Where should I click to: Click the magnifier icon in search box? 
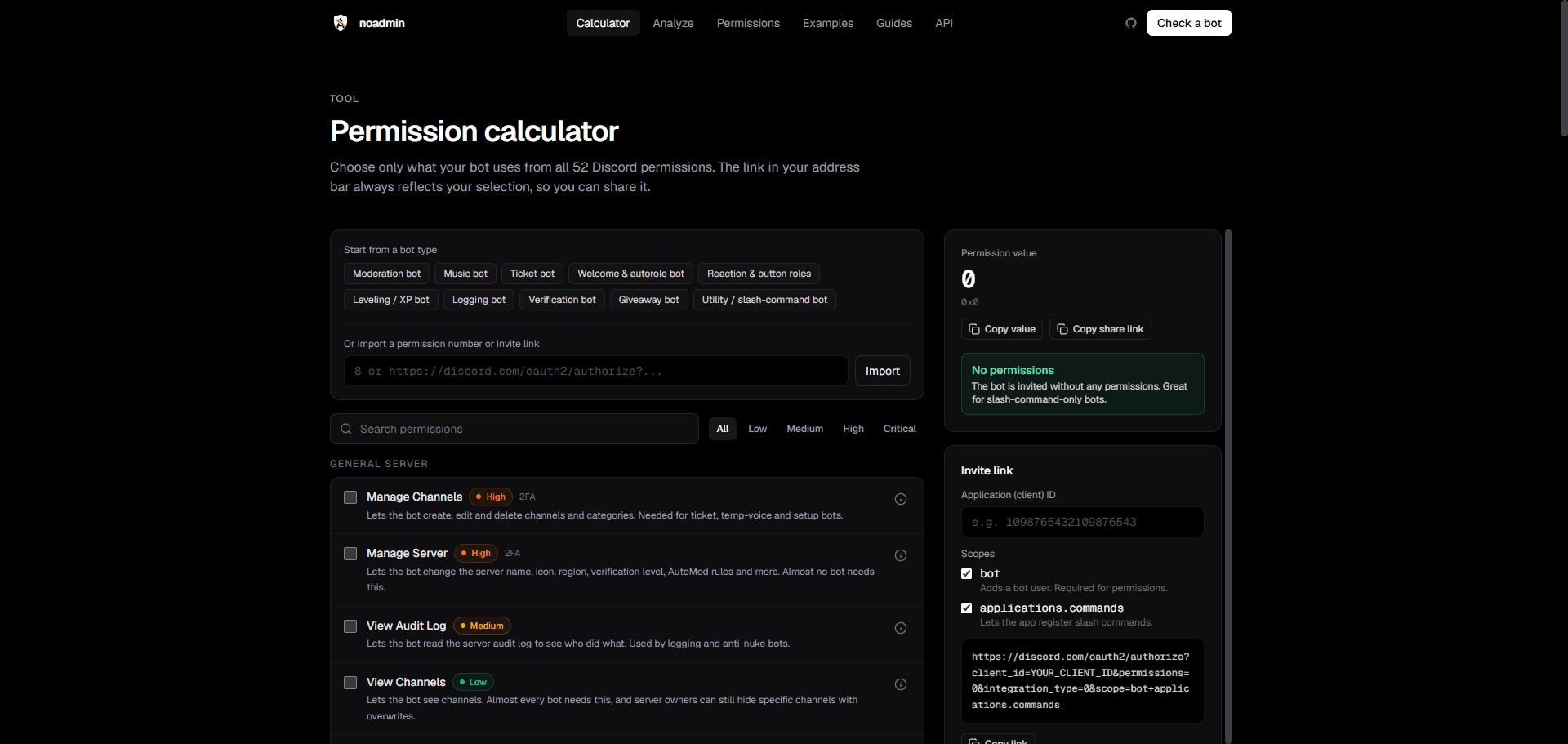click(346, 429)
